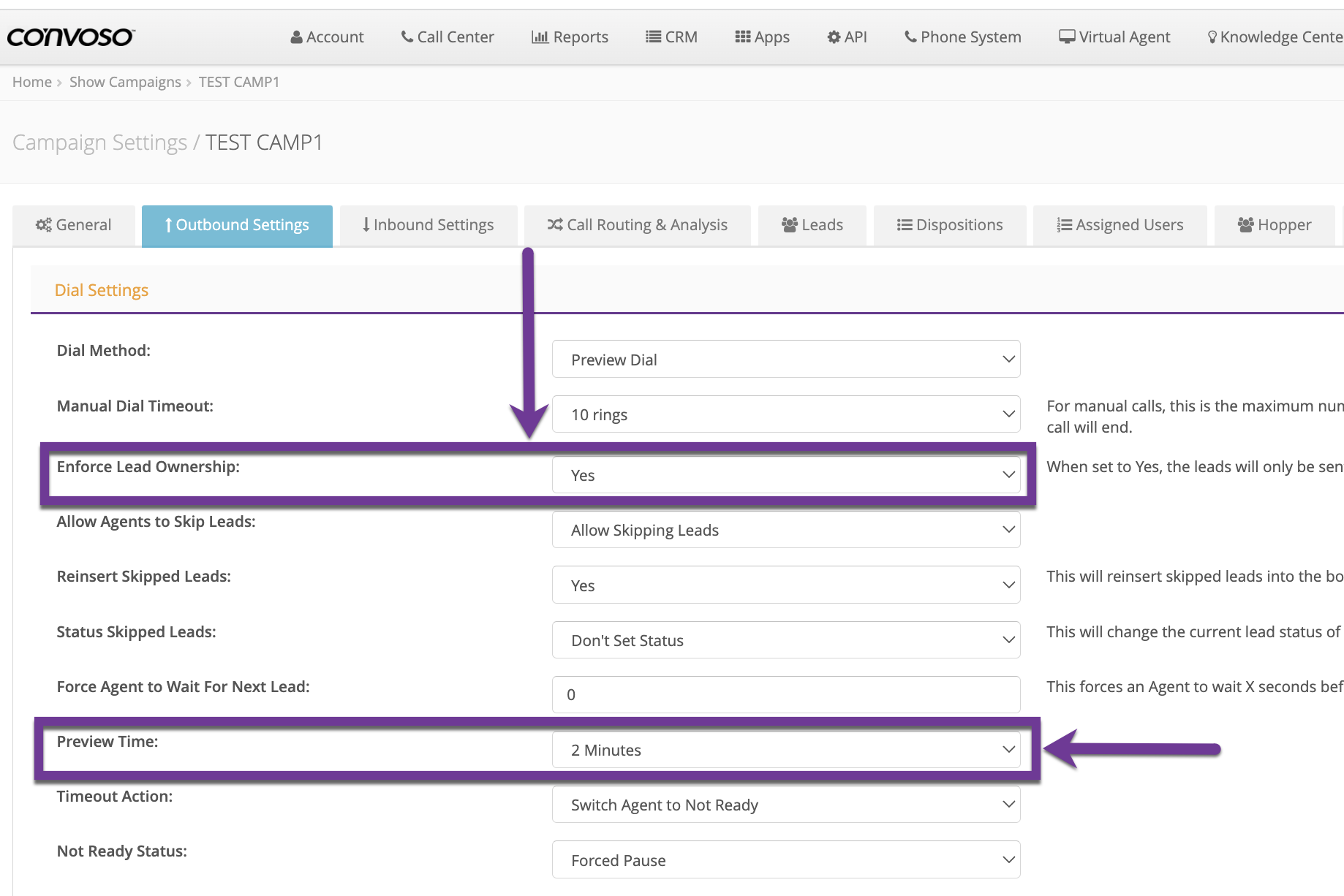1344x896 pixels.
Task: Switch to the General tab
Action: (74, 225)
